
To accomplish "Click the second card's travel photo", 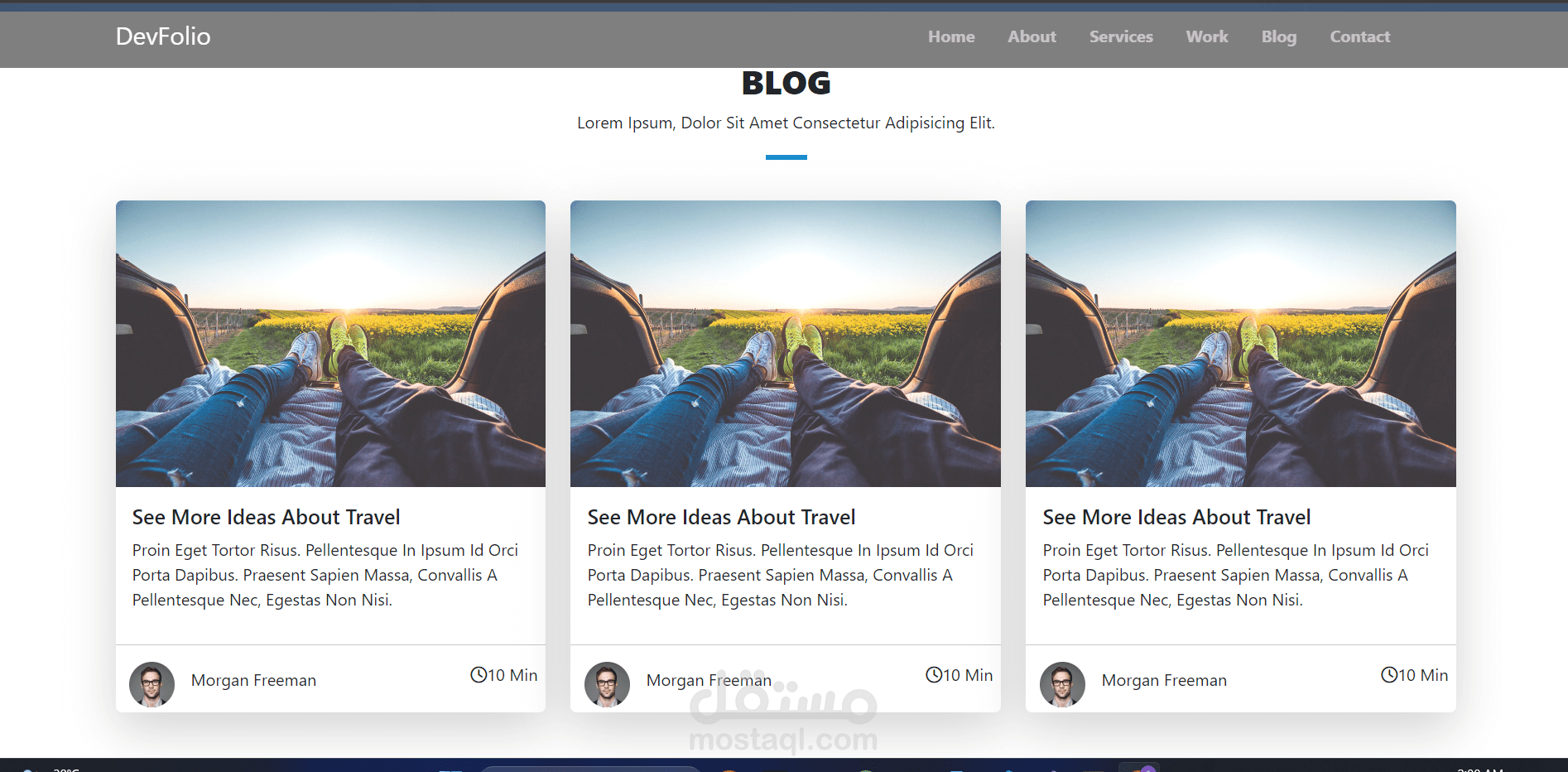I will click(786, 344).
